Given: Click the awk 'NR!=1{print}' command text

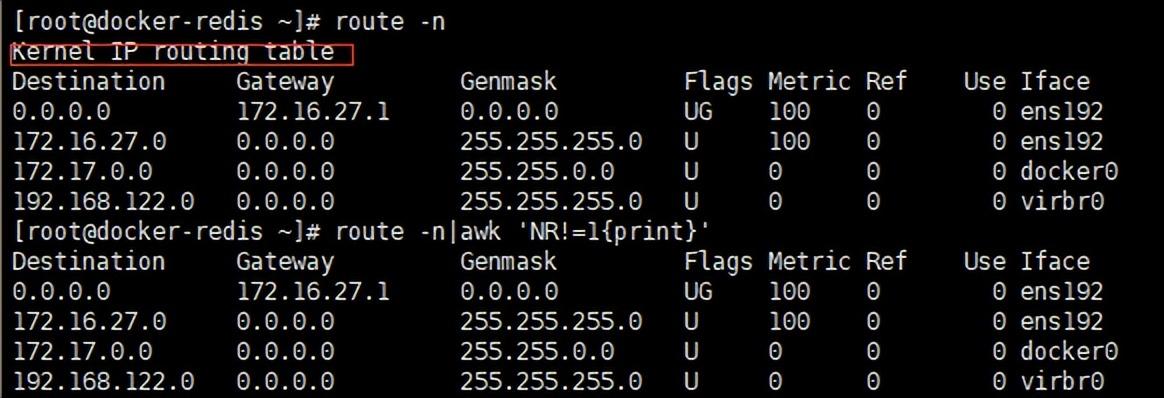Looking at the screenshot, I should pos(585,232).
